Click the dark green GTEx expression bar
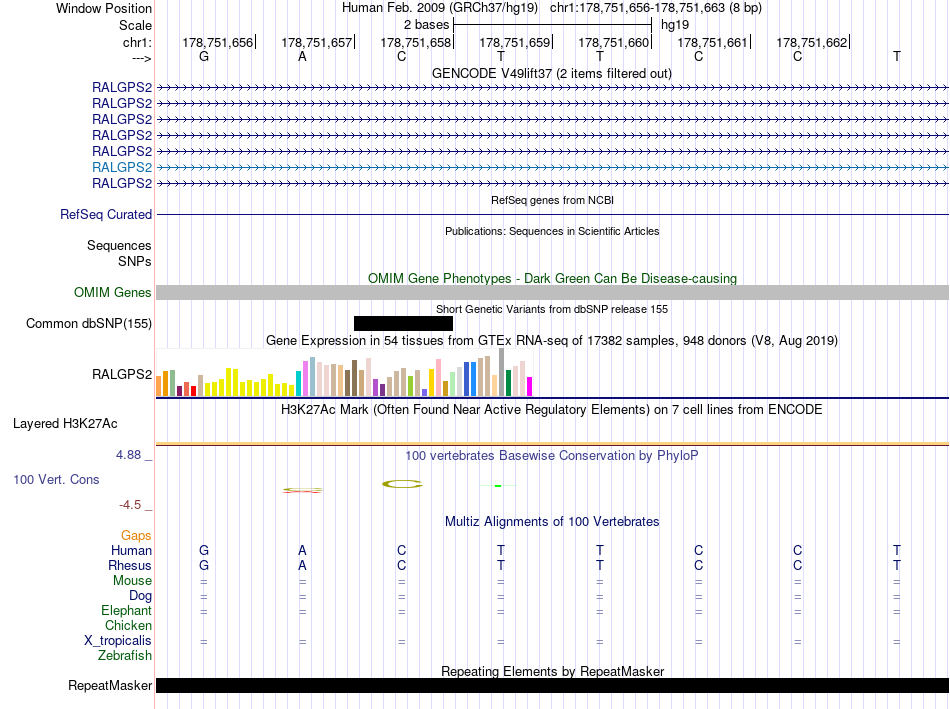950x709 pixels. [508, 383]
